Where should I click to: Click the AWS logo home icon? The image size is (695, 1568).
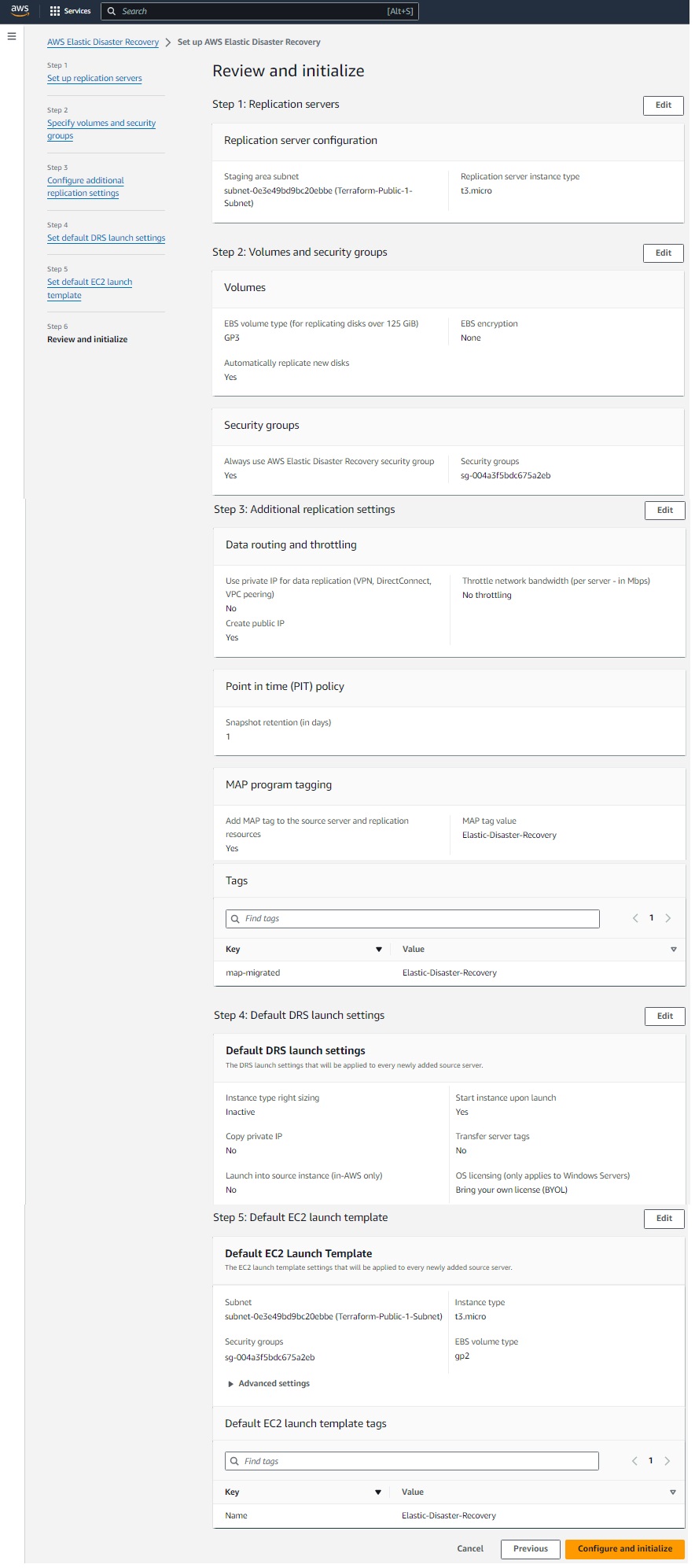[20, 10]
